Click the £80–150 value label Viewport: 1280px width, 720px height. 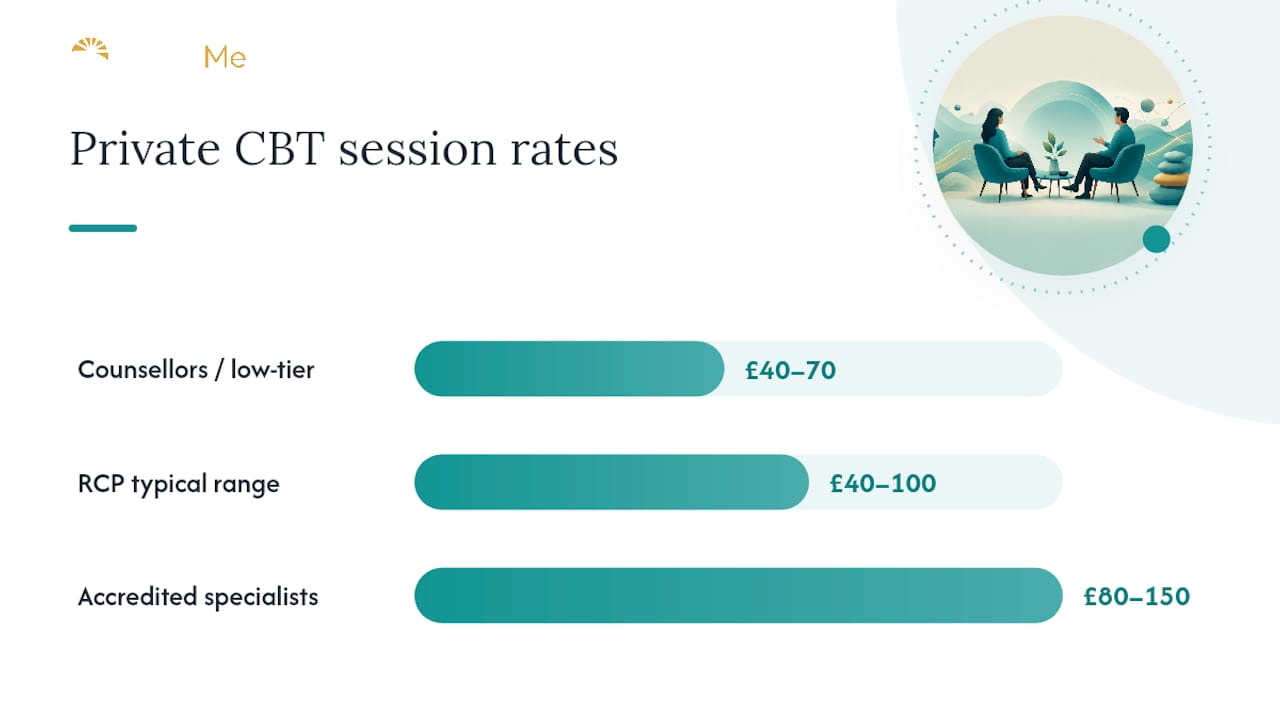click(1137, 597)
